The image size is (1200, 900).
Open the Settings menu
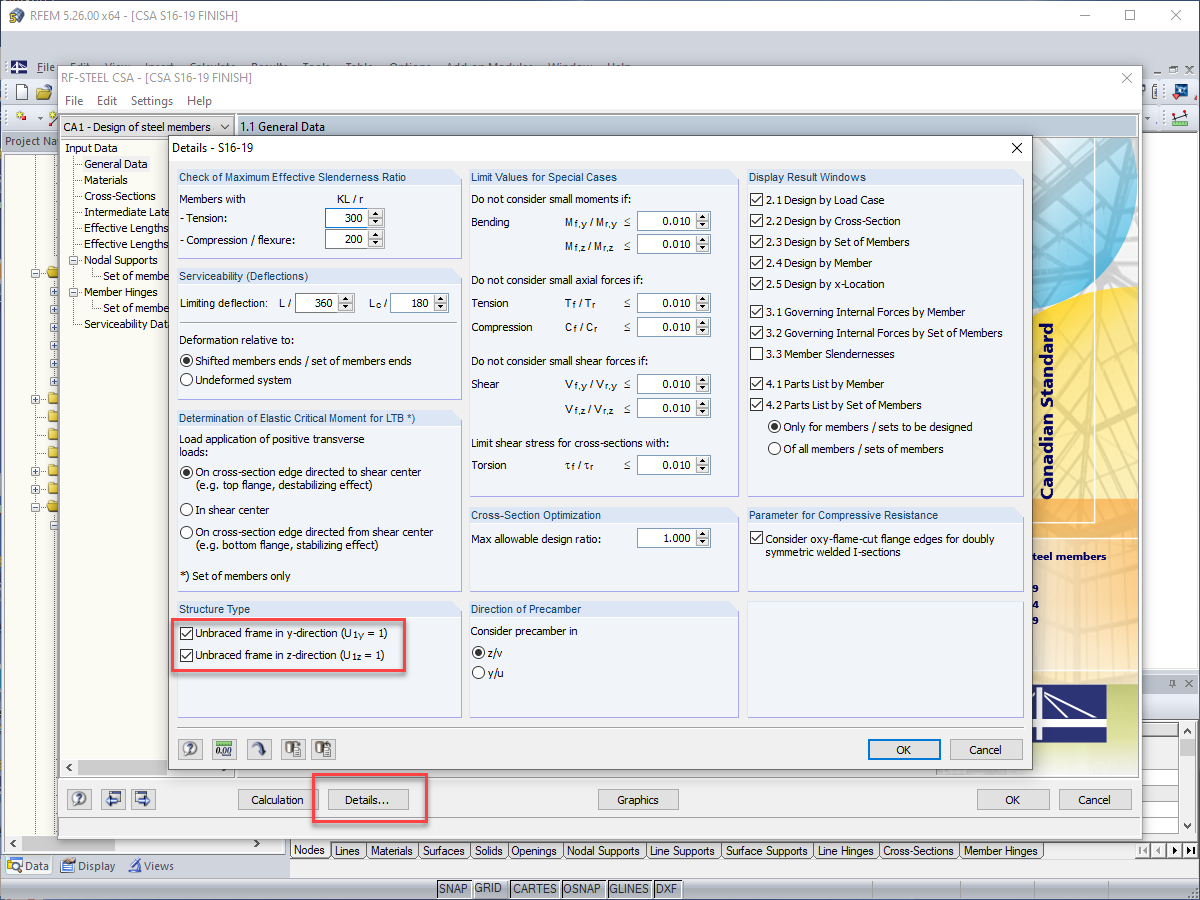tap(151, 100)
